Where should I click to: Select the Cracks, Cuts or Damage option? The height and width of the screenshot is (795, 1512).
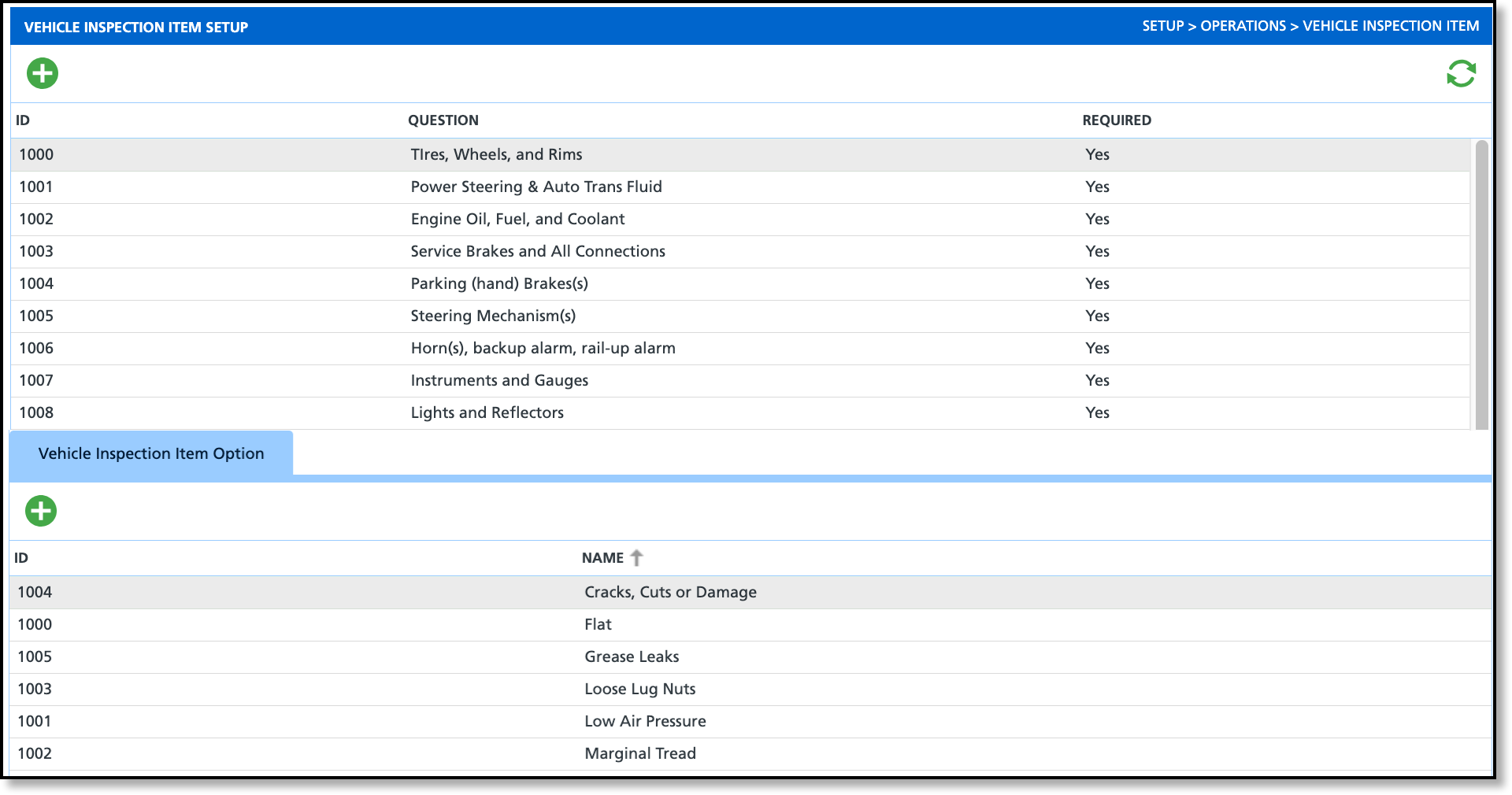(x=750, y=593)
